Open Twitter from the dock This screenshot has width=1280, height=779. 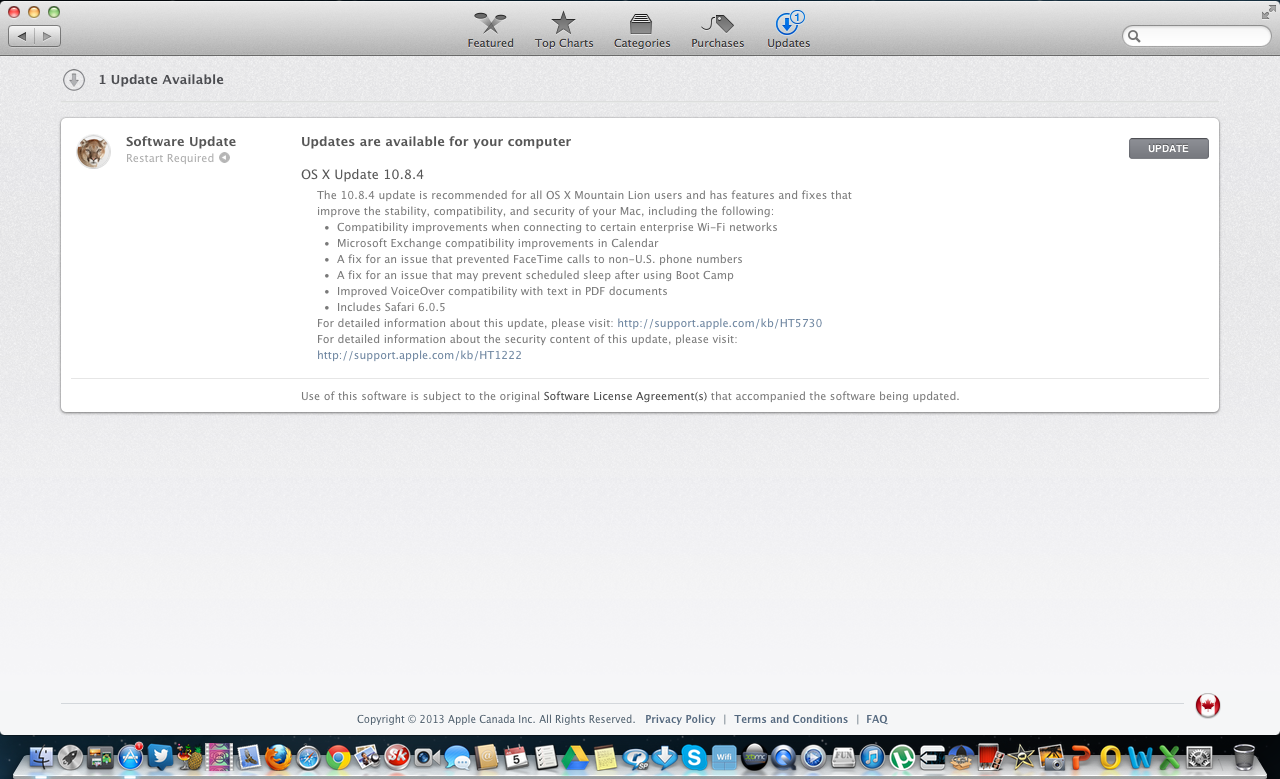pyautogui.click(x=160, y=757)
